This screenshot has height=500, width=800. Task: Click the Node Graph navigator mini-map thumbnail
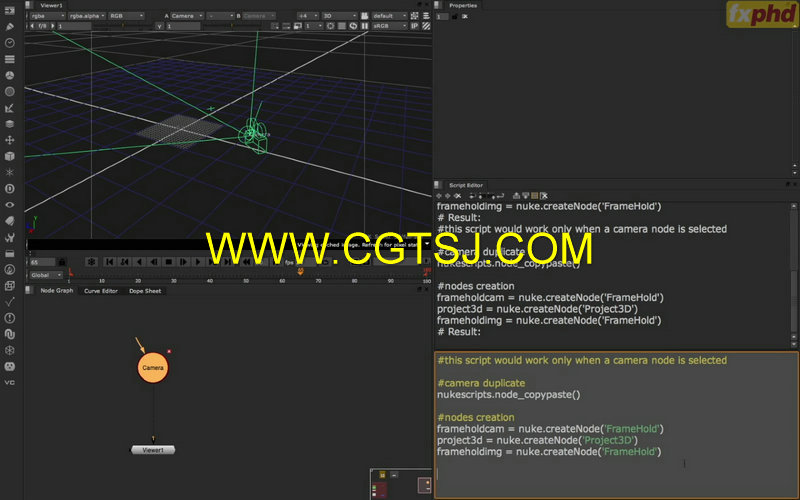point(401,483)
